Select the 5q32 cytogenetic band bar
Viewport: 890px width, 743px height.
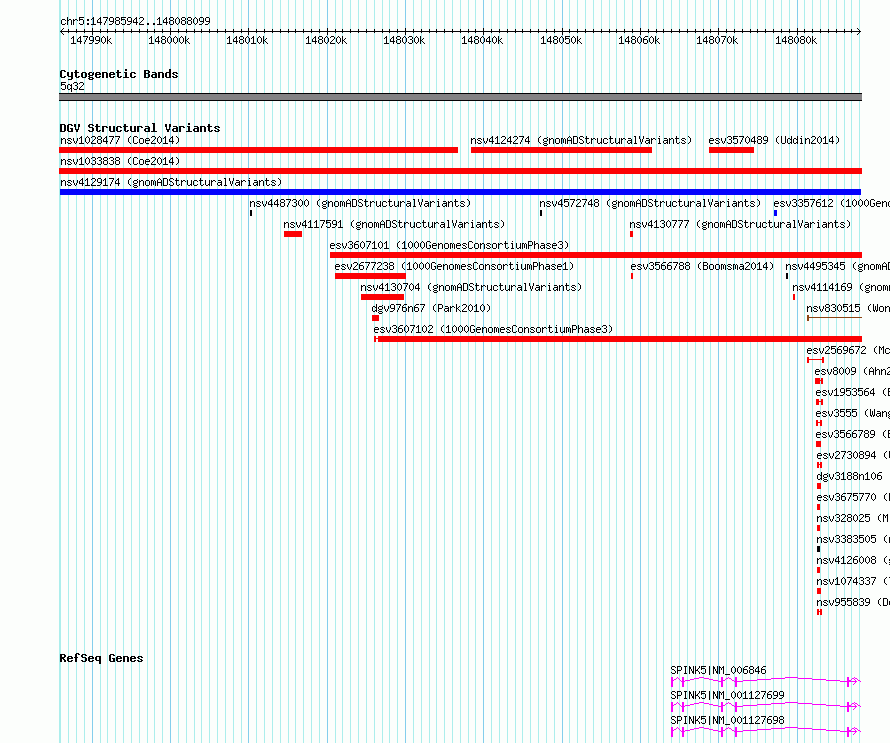tap(461, 97)
